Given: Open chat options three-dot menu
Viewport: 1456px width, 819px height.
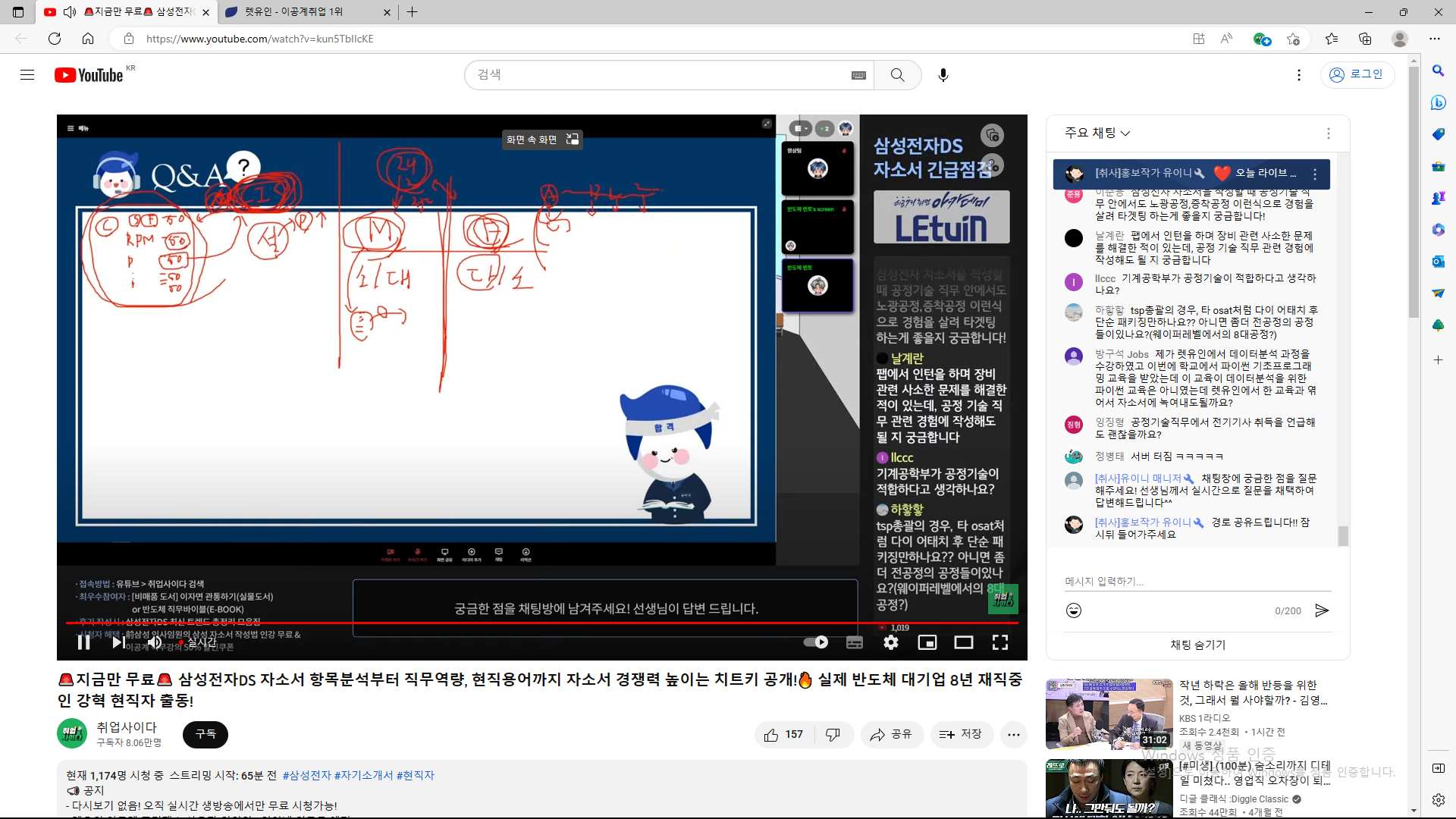Looking at the screenshot, I should [1328, 133].
